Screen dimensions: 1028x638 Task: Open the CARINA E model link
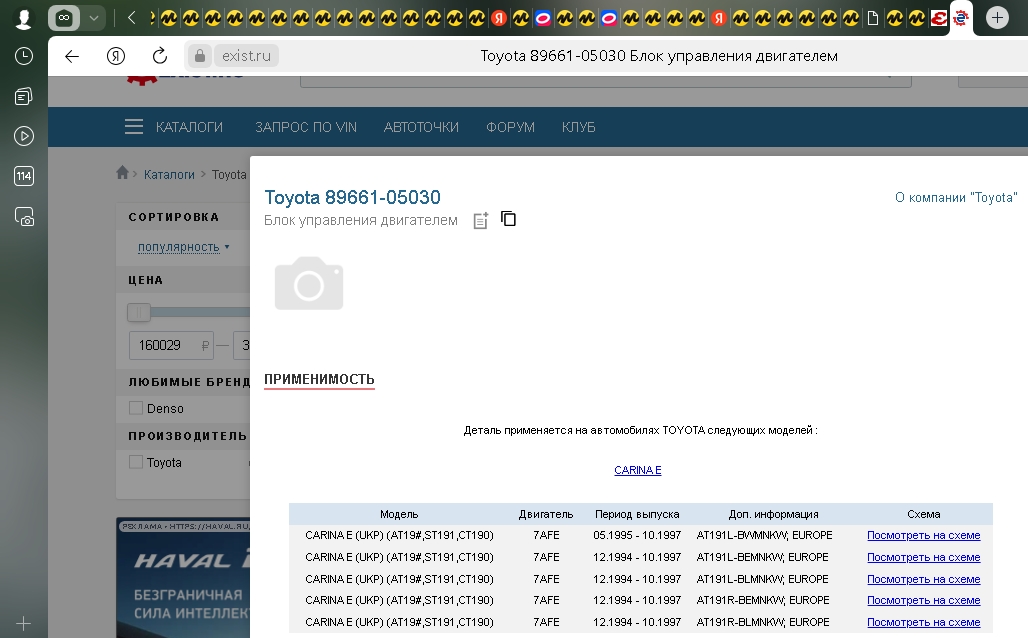638,470
